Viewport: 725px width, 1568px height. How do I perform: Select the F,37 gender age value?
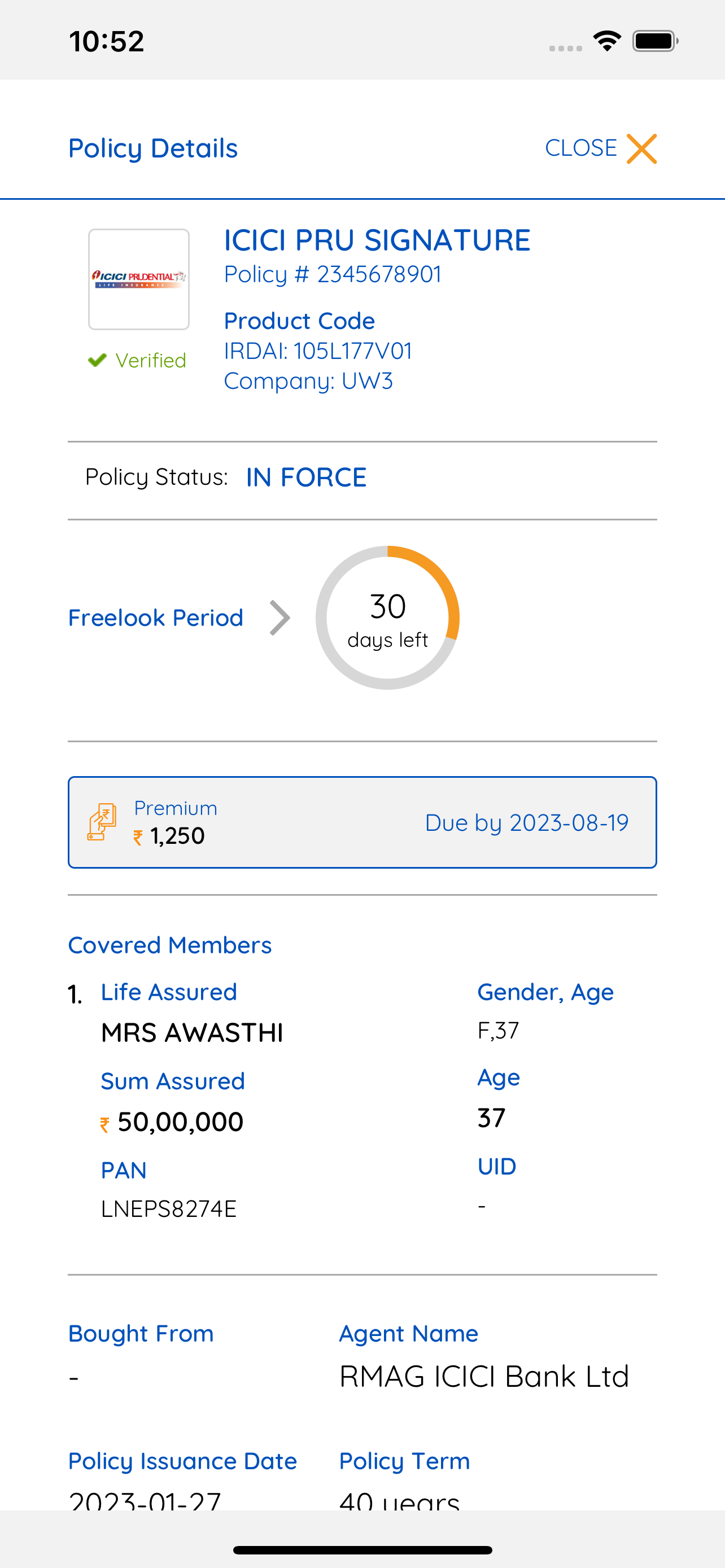[499, 1031]
